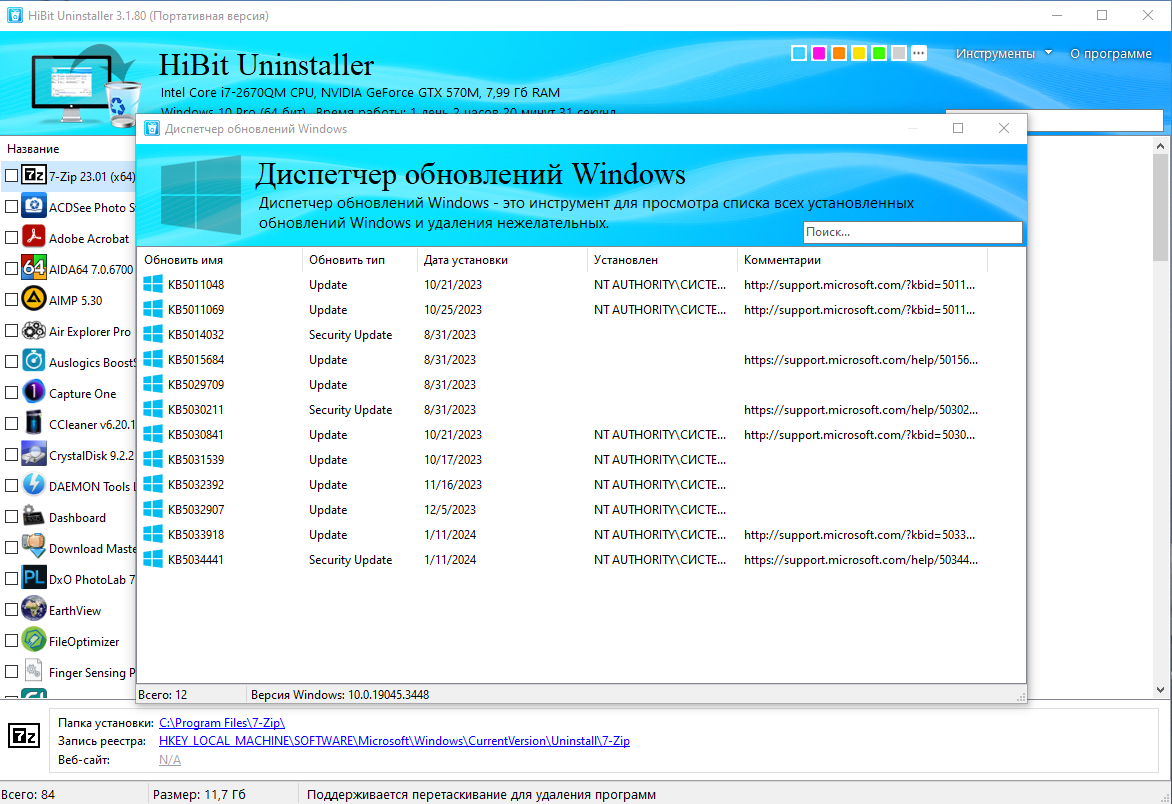Select the AIMP 5.30 icon
This screenshot has height=804, width=1172.
[x=34, y=299]
